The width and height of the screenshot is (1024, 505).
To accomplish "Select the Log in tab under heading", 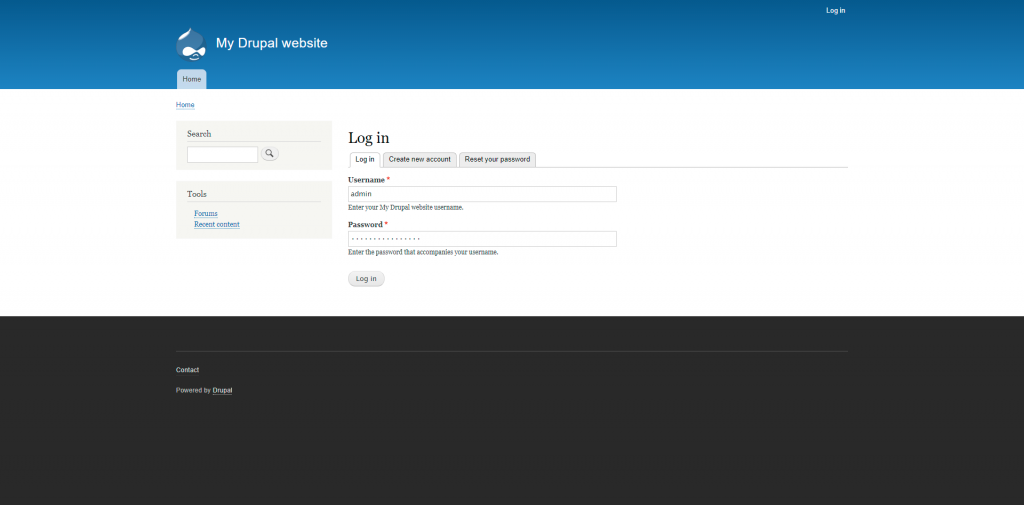I will 365,159.
